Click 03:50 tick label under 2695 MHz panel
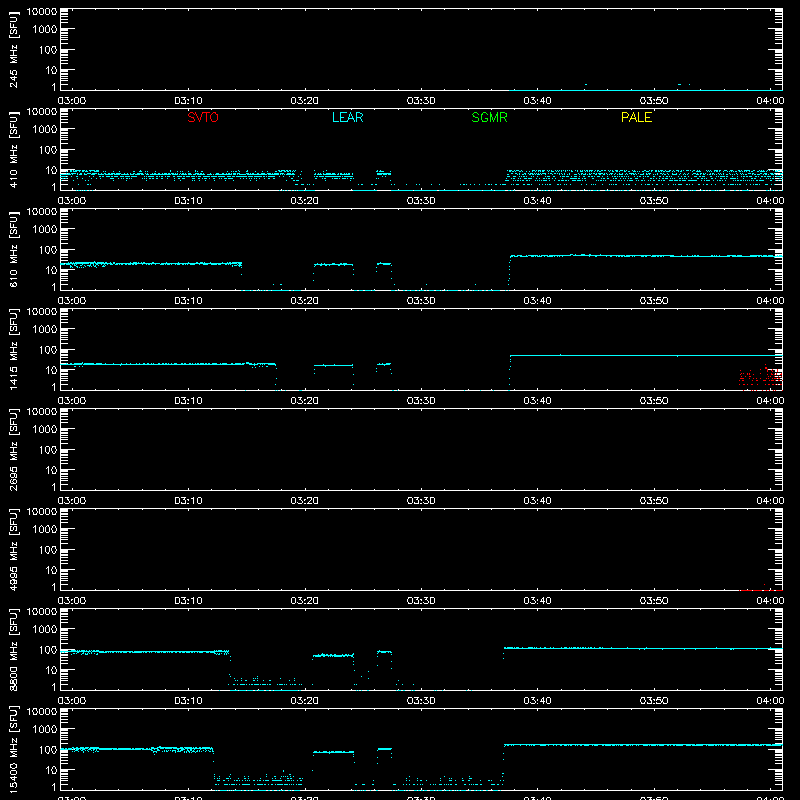Image resolution: width=800 pixels, height=800 pixels. pyautogui.click(x=654, y=501)
